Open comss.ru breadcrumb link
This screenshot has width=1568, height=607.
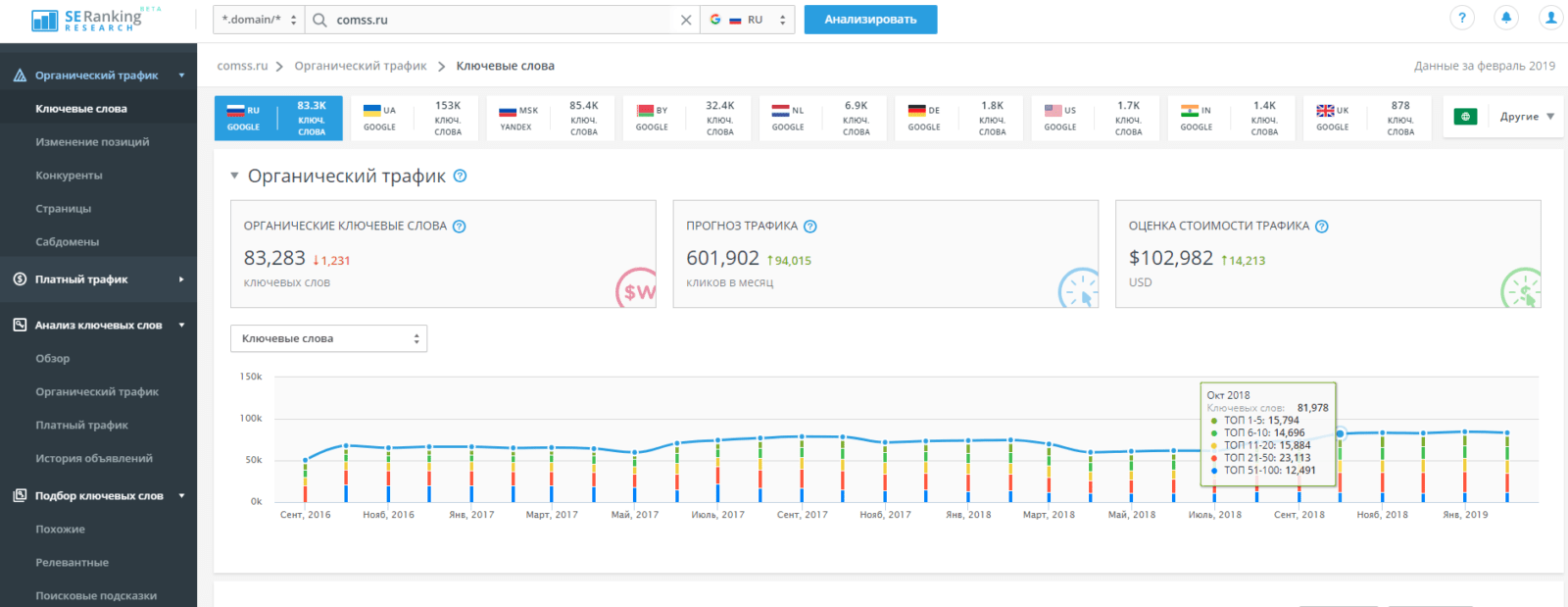pyautogui.click(x=242, y=66)
